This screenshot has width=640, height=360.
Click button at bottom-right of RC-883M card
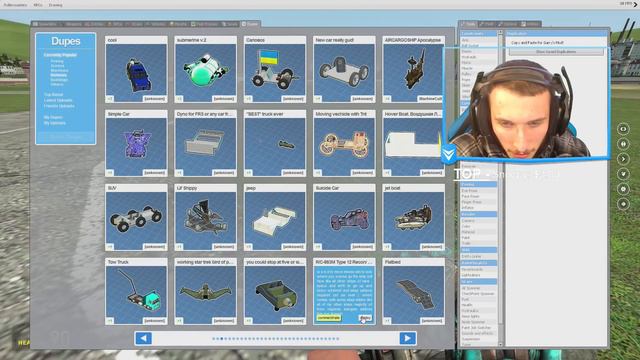[x=365, y=318]
